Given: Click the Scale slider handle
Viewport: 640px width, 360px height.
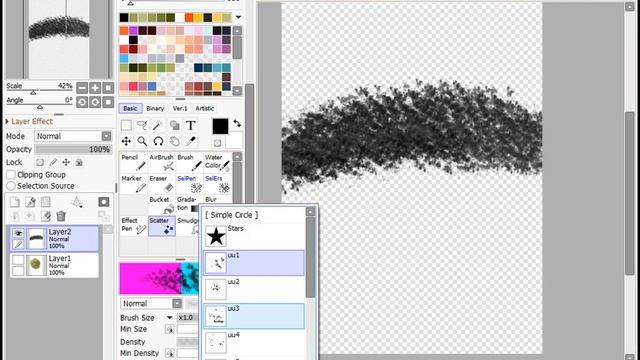Looking at the screenshot, I should click(x=34, y=93).
